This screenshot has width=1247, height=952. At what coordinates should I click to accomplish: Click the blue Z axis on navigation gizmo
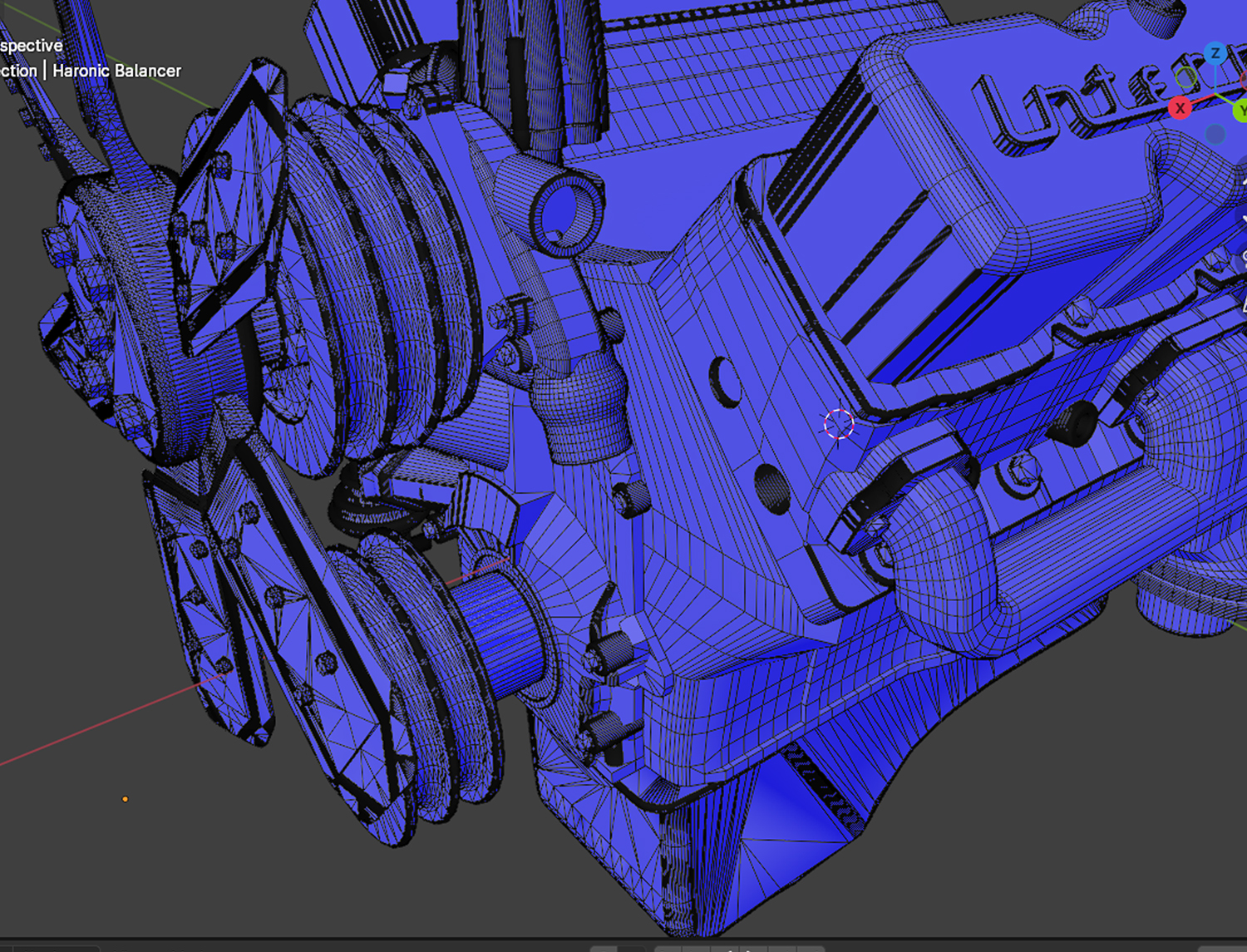point(1215,52)
